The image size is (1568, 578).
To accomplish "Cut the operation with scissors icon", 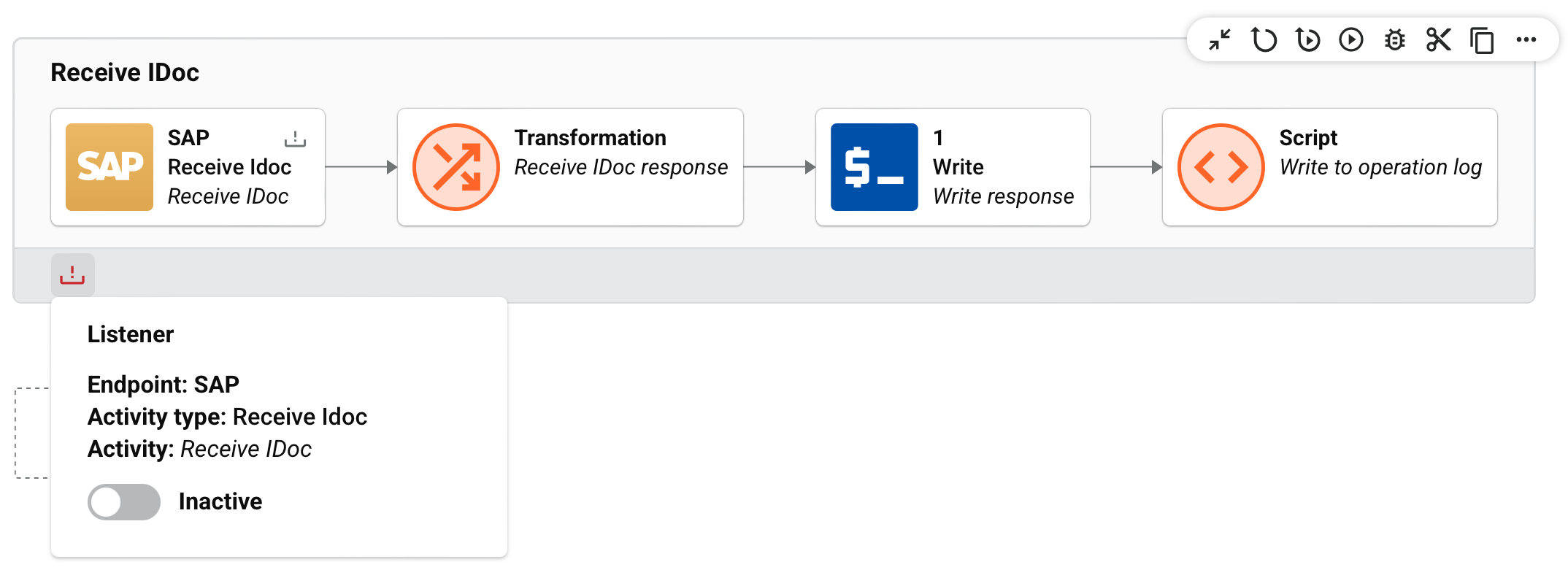I will tap(1438, 39).
